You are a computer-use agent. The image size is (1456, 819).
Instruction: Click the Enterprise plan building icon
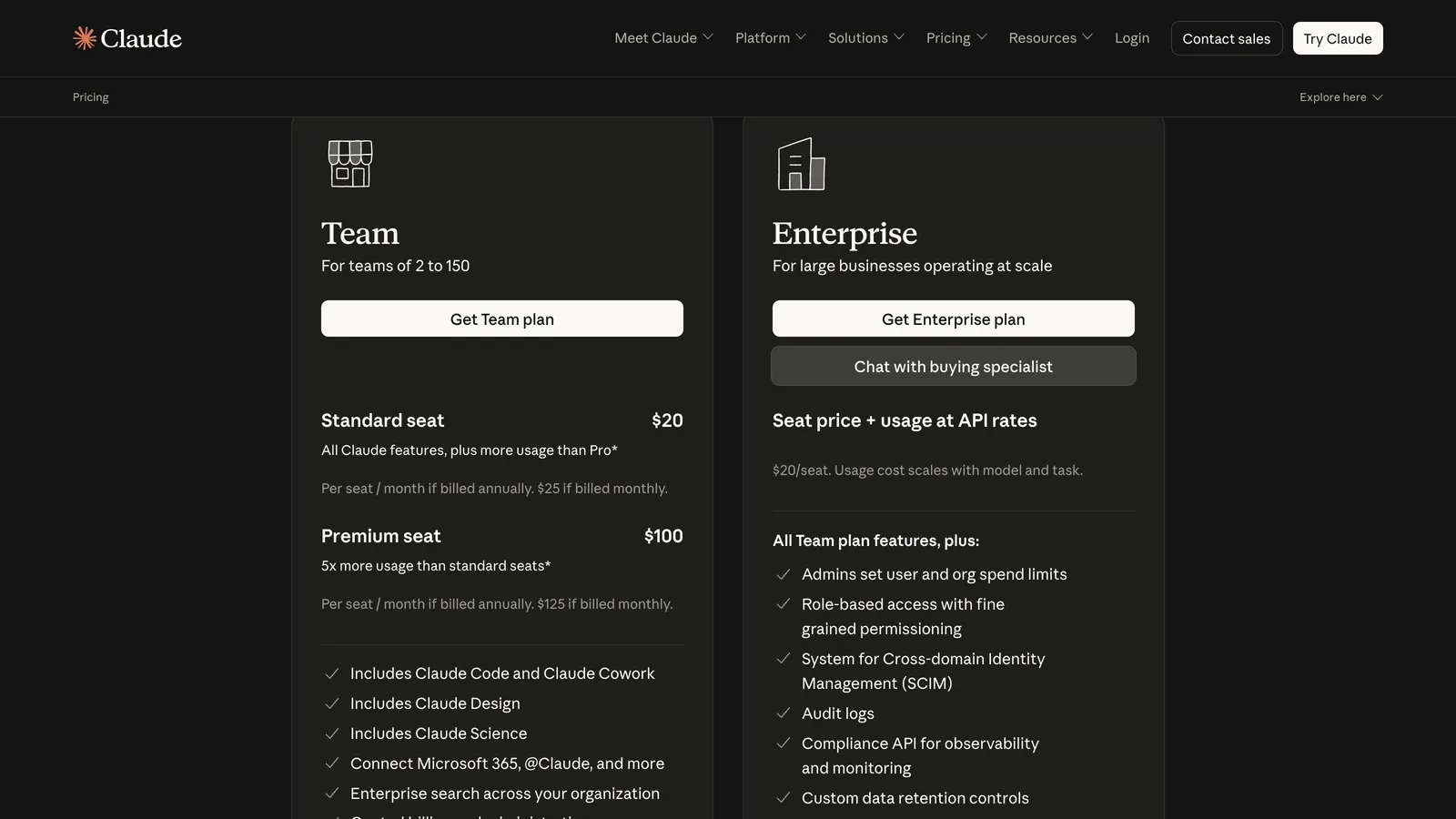(801, 164)
